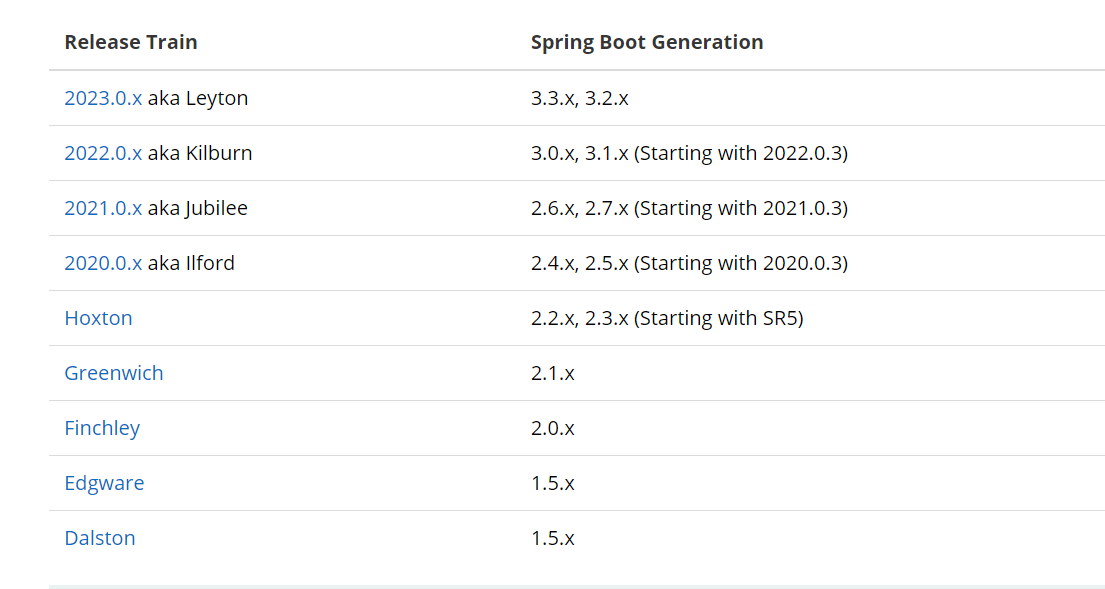Click the 1.5.x cell in Edgware row
The width and height of the screenshot is (1105, 589).
(x=552, y=483)
